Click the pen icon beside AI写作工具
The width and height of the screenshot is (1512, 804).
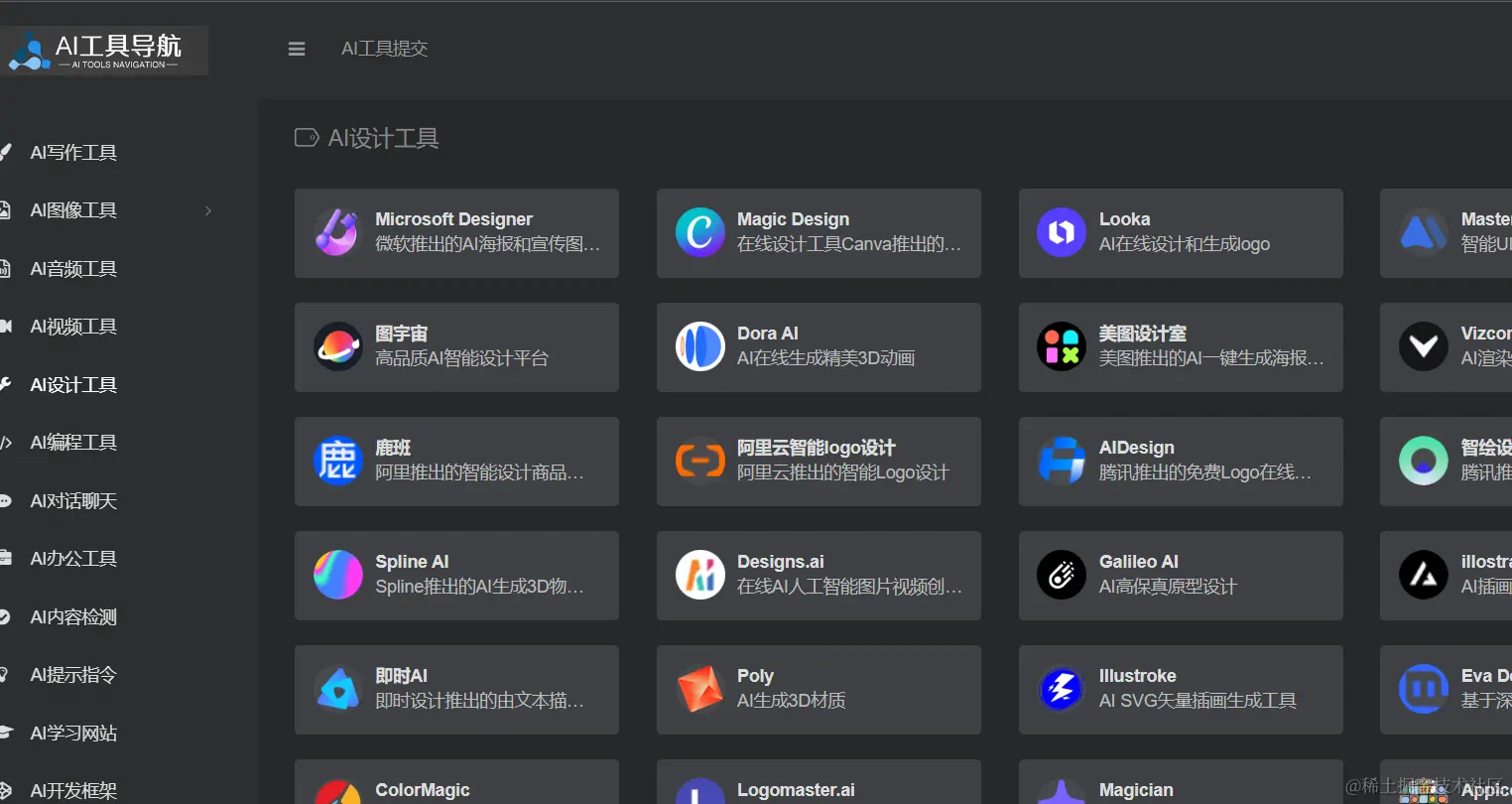pos(5,152)
